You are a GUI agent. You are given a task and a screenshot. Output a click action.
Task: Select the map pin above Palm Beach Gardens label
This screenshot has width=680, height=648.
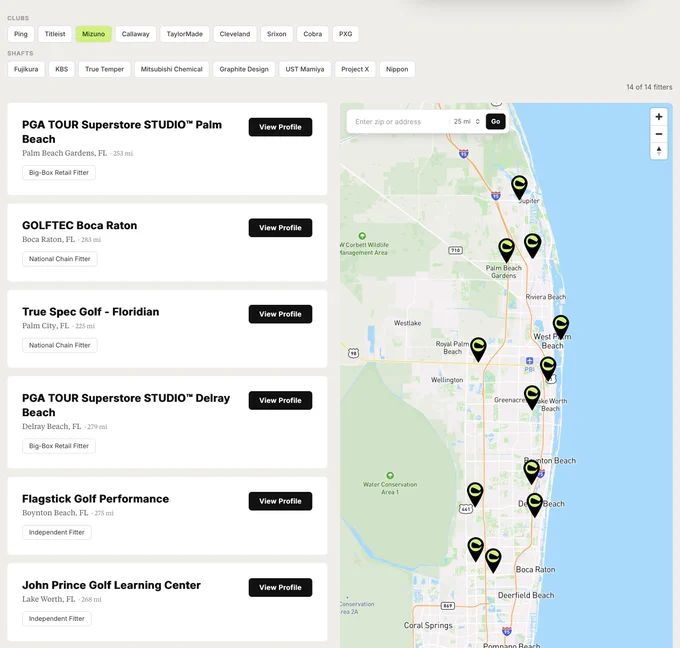point(506,250)
